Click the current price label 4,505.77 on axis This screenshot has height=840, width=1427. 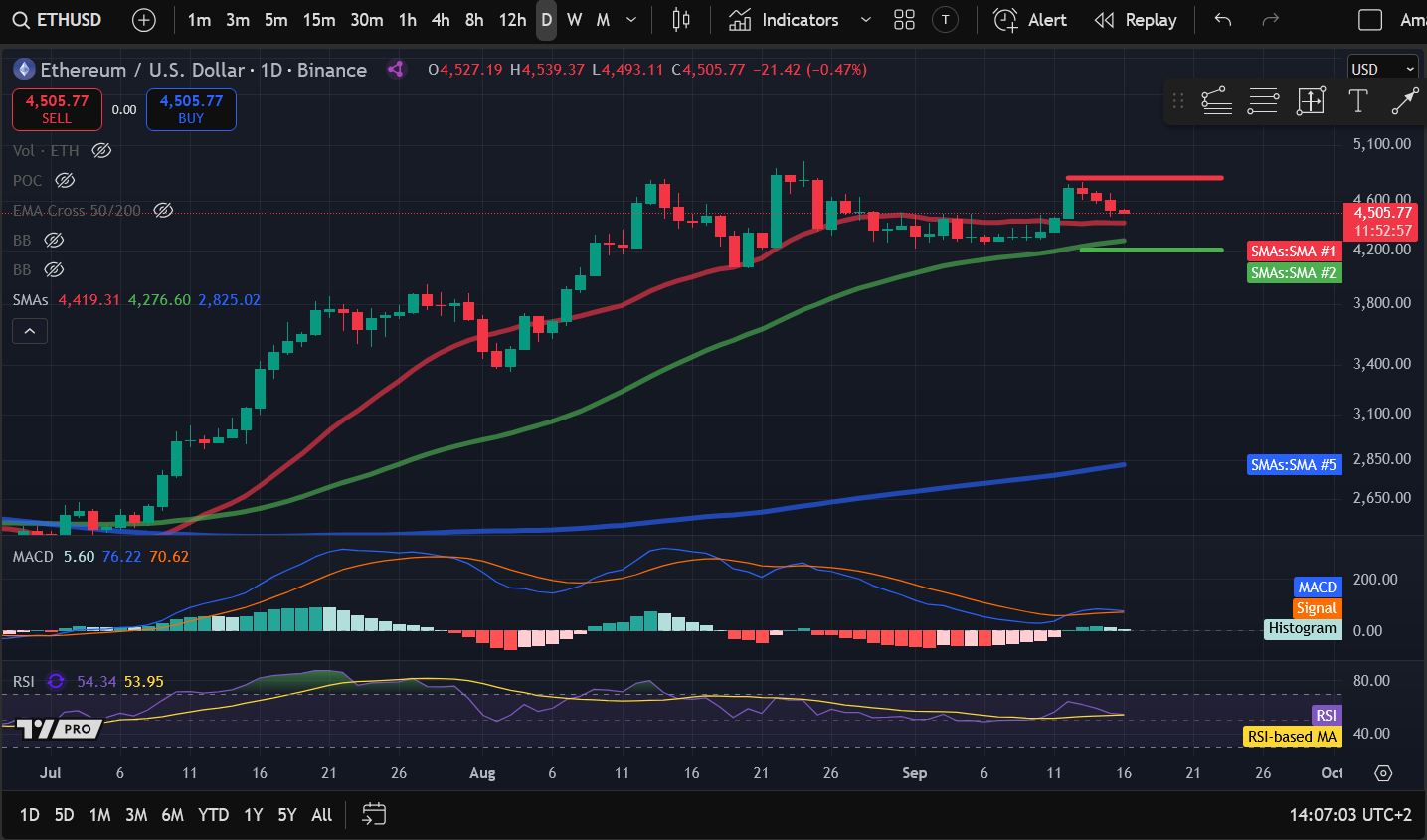1382,212
